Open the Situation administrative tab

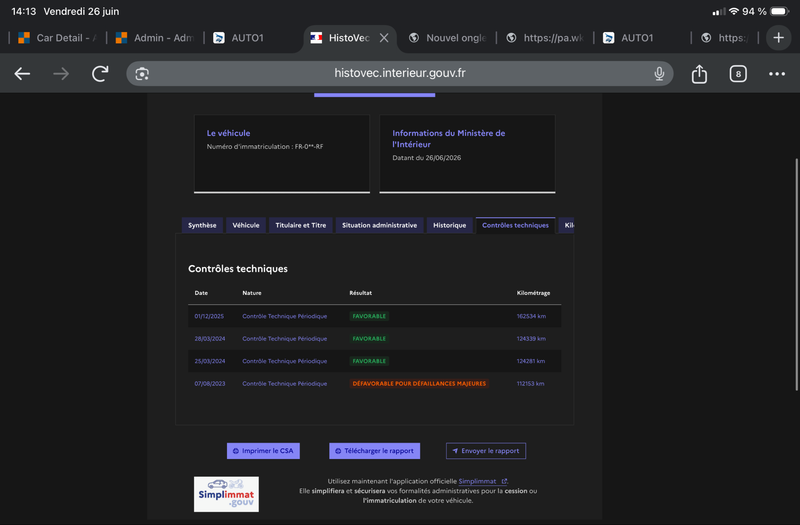[x=379, y=225]
